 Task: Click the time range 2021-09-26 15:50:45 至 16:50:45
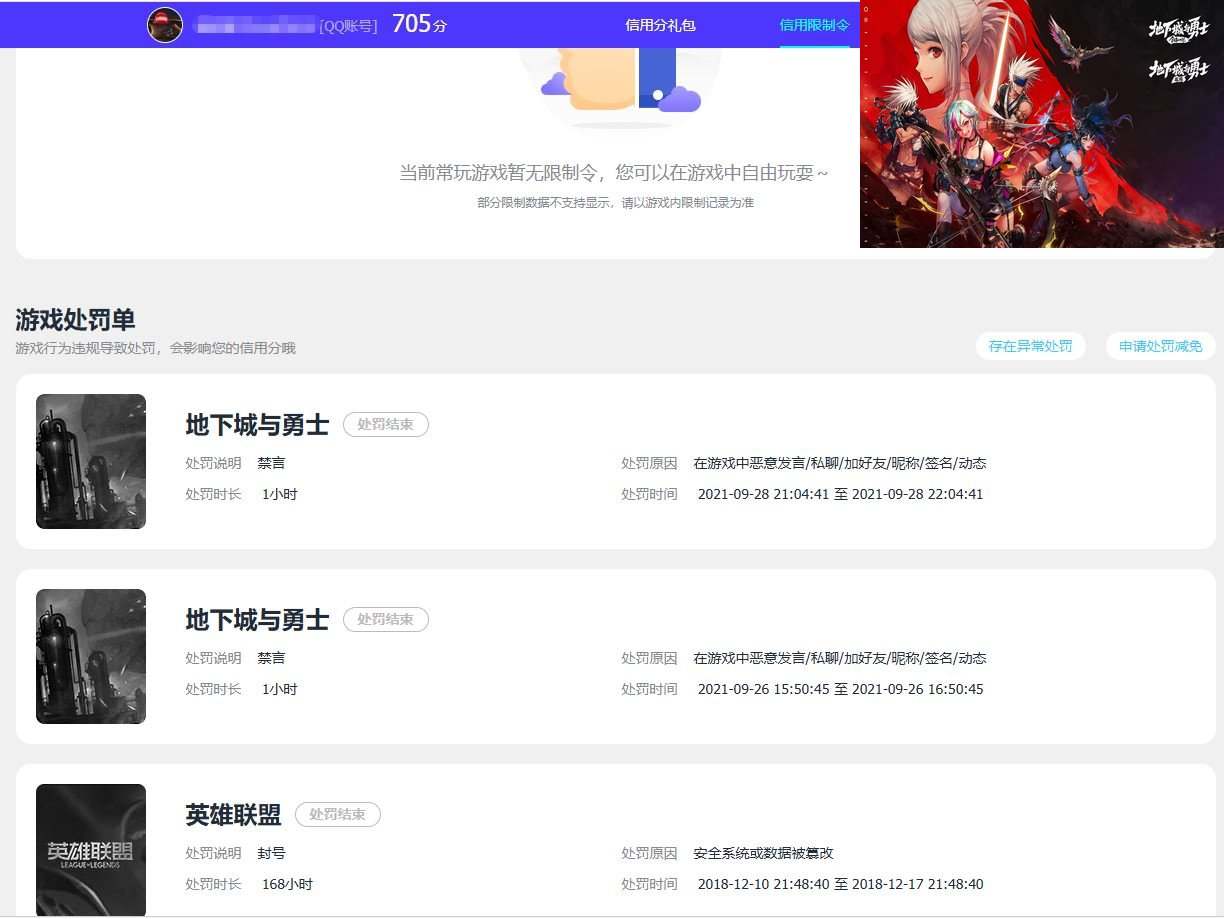pos(840,689)
